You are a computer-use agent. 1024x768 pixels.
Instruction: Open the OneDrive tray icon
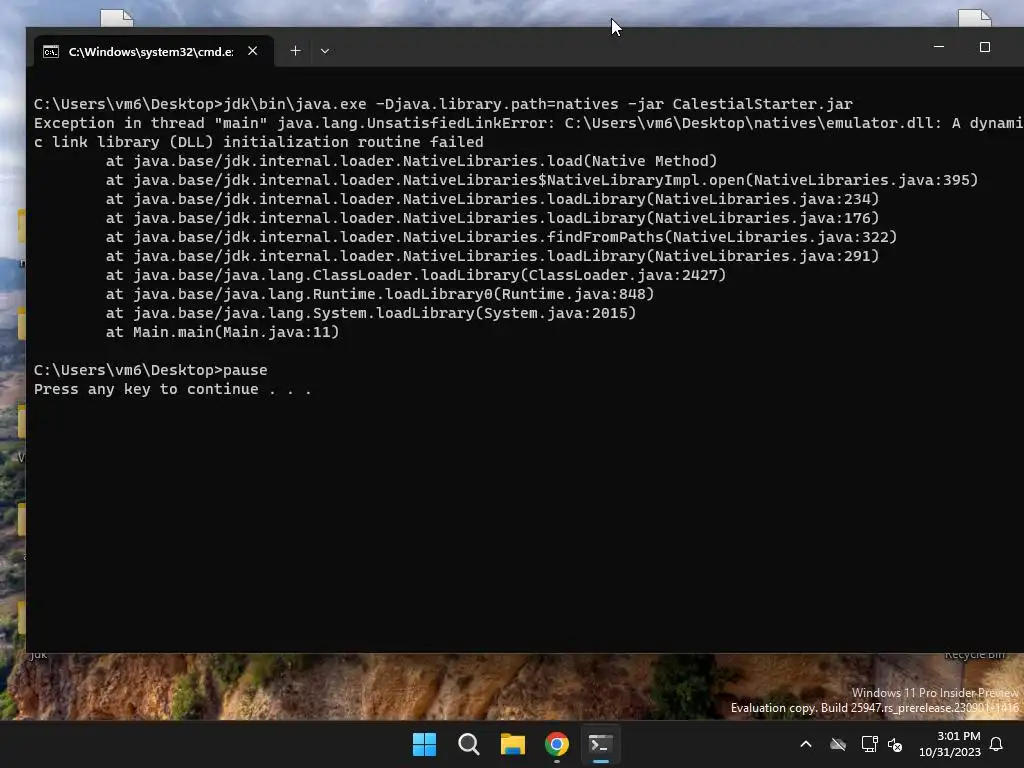tap(838, 744)
